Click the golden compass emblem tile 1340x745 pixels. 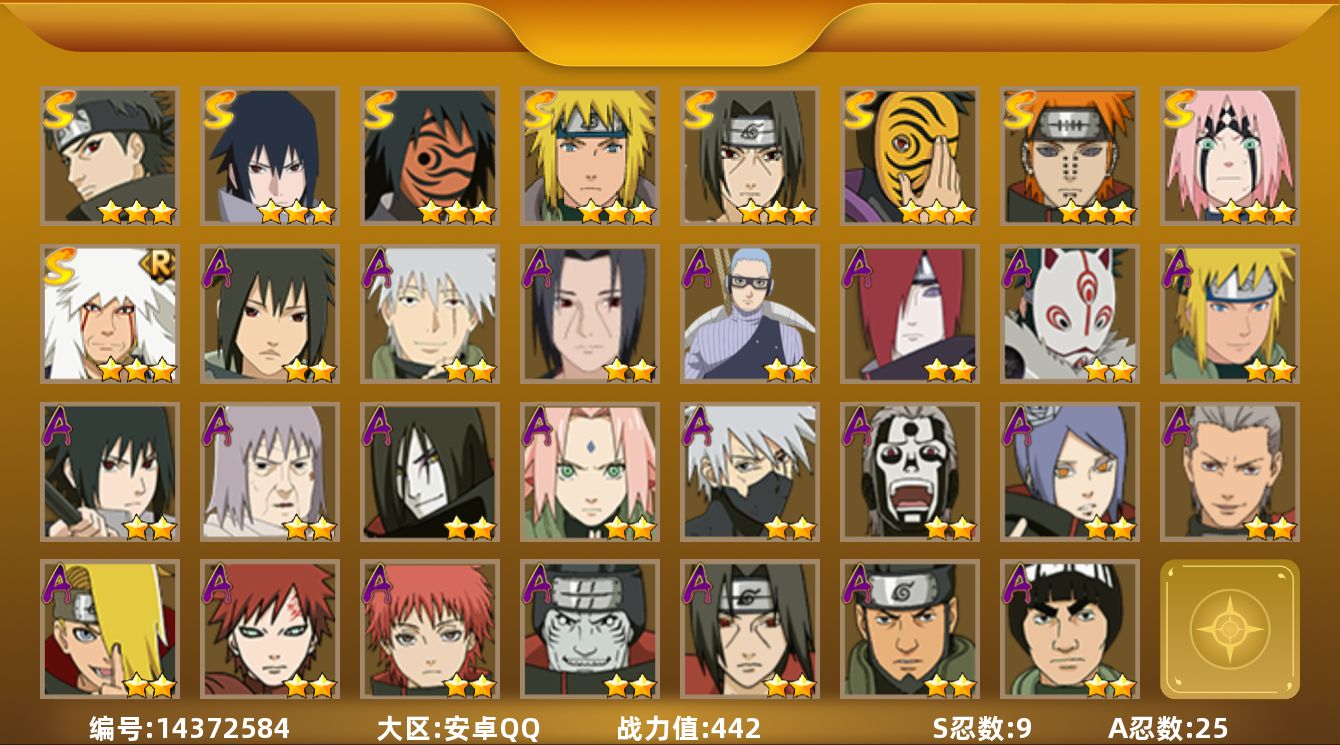pos(1230,629)
